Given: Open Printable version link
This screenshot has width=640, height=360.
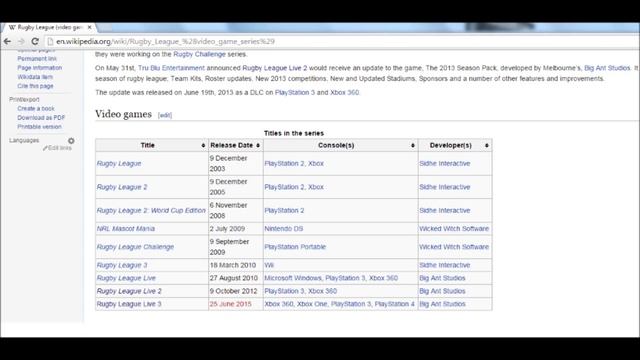Looking at the screenshot, I should [39, 127].
